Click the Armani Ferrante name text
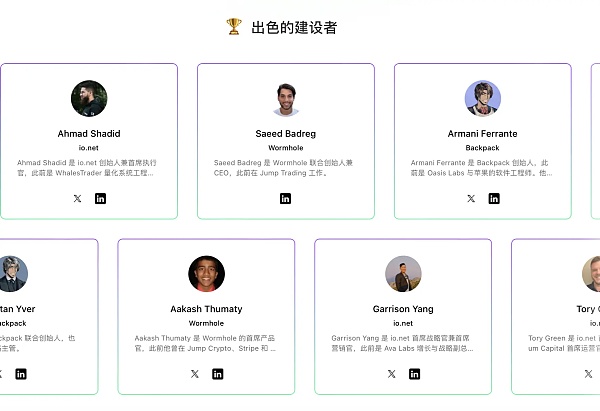This screenshot has height=411, width=600. pyautogui.click(x=483, y=133)
